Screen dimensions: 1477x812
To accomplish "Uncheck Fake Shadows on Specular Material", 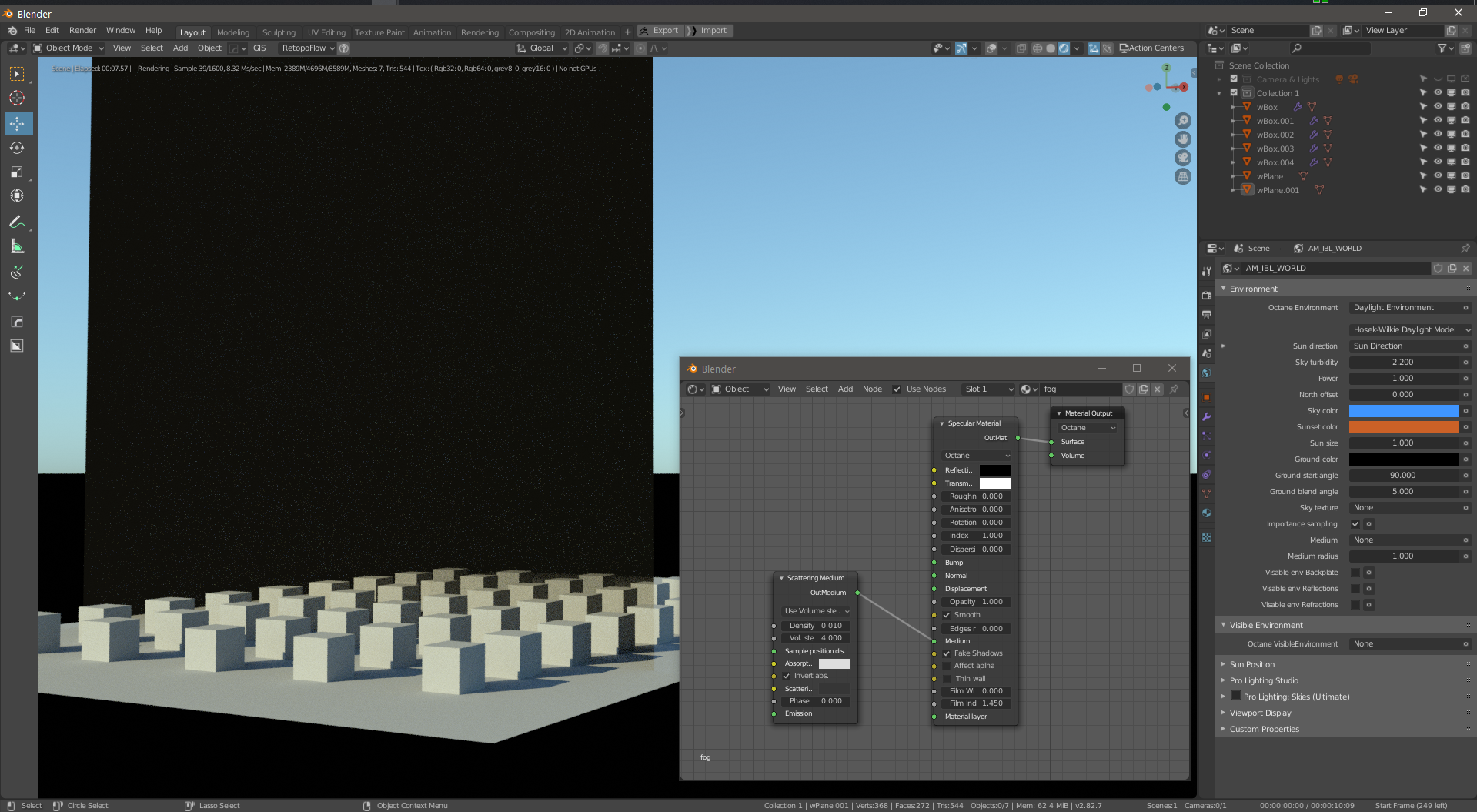I will 947,653.
